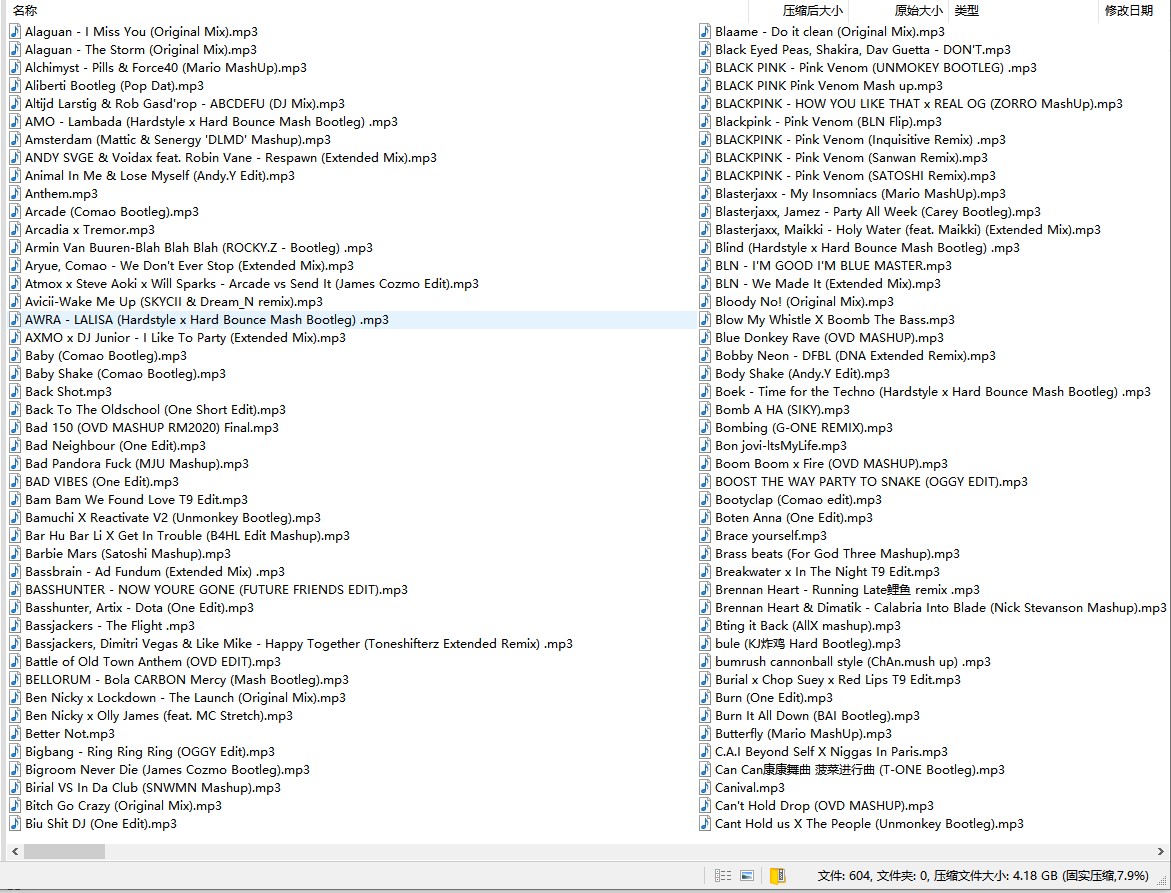Sort by the 名称 column header
1171x893 pixels.
(x=26, y=11)
